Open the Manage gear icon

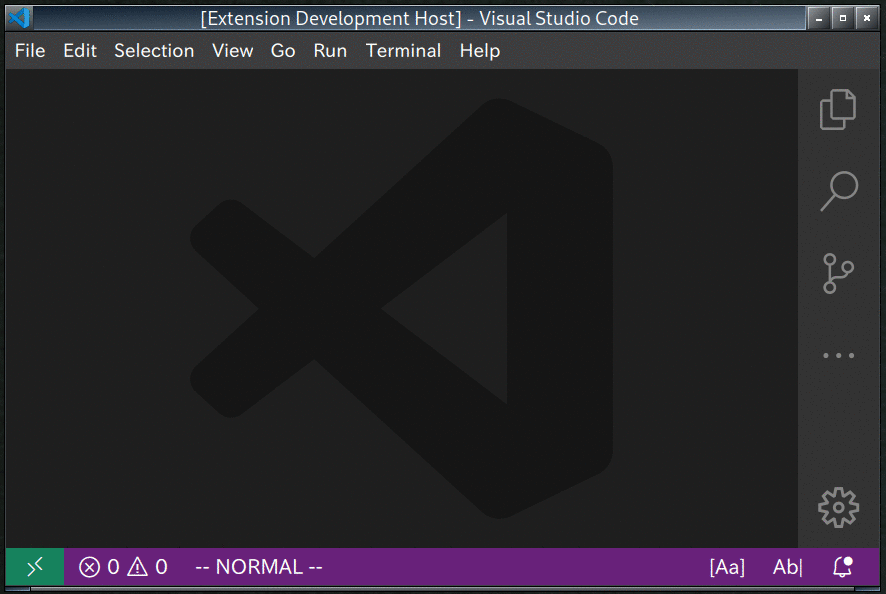point(839,508)
